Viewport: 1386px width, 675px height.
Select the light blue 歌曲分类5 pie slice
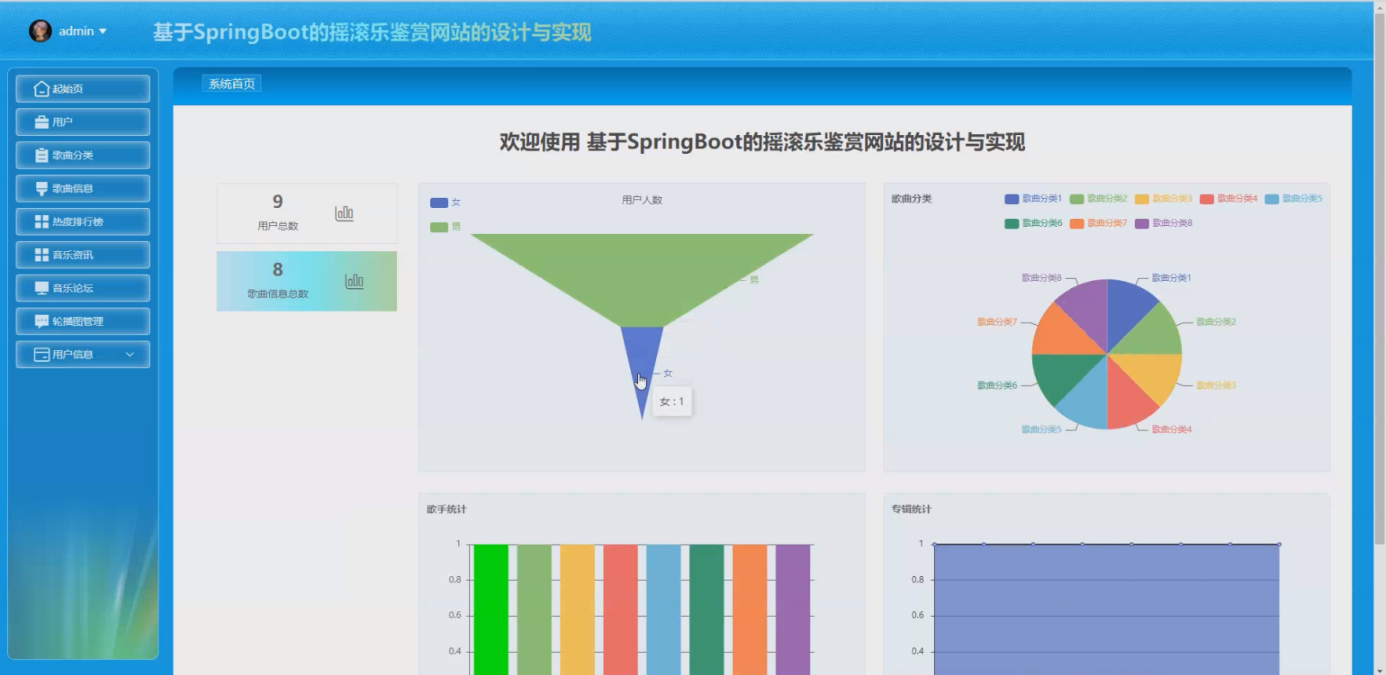coord(1087,400)
